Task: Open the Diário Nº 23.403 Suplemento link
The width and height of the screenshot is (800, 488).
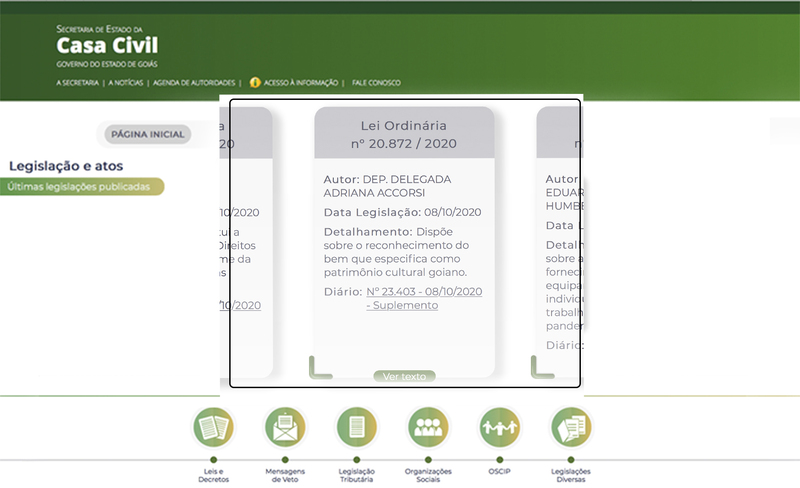Action: click(x=423, y=298)
